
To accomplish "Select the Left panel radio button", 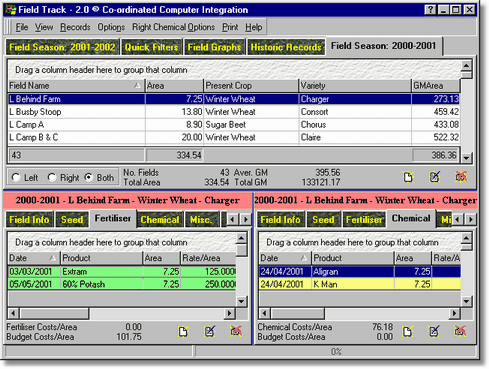I will click(x=16, y=177).
